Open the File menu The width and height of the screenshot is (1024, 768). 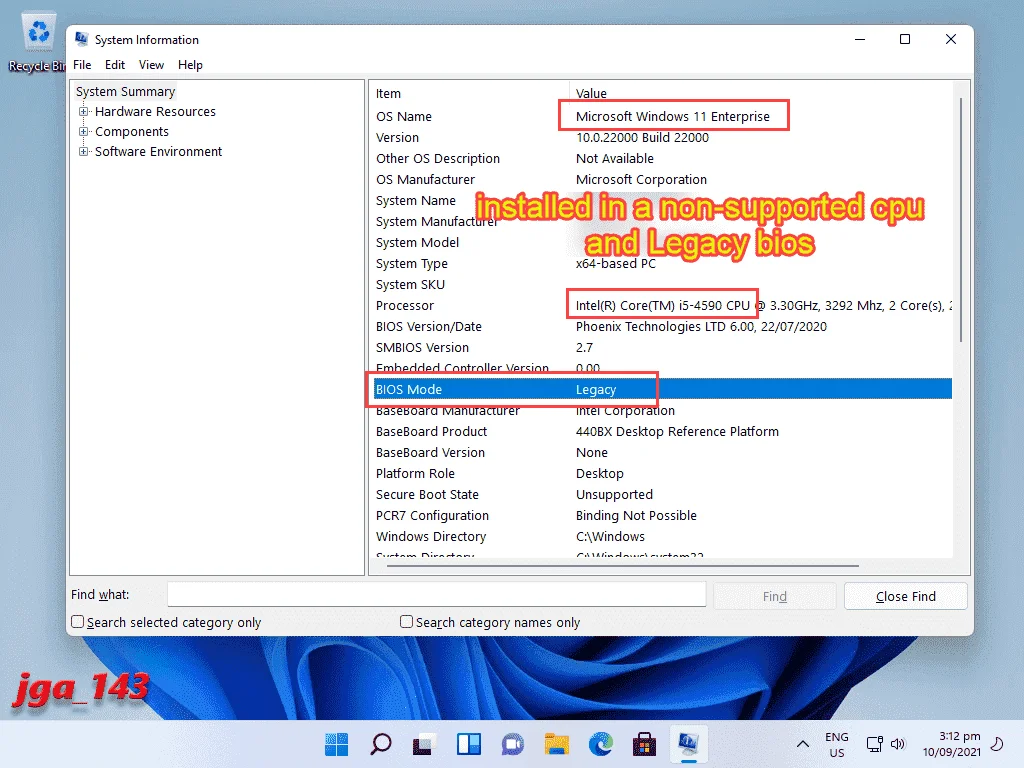coord(82,65)
